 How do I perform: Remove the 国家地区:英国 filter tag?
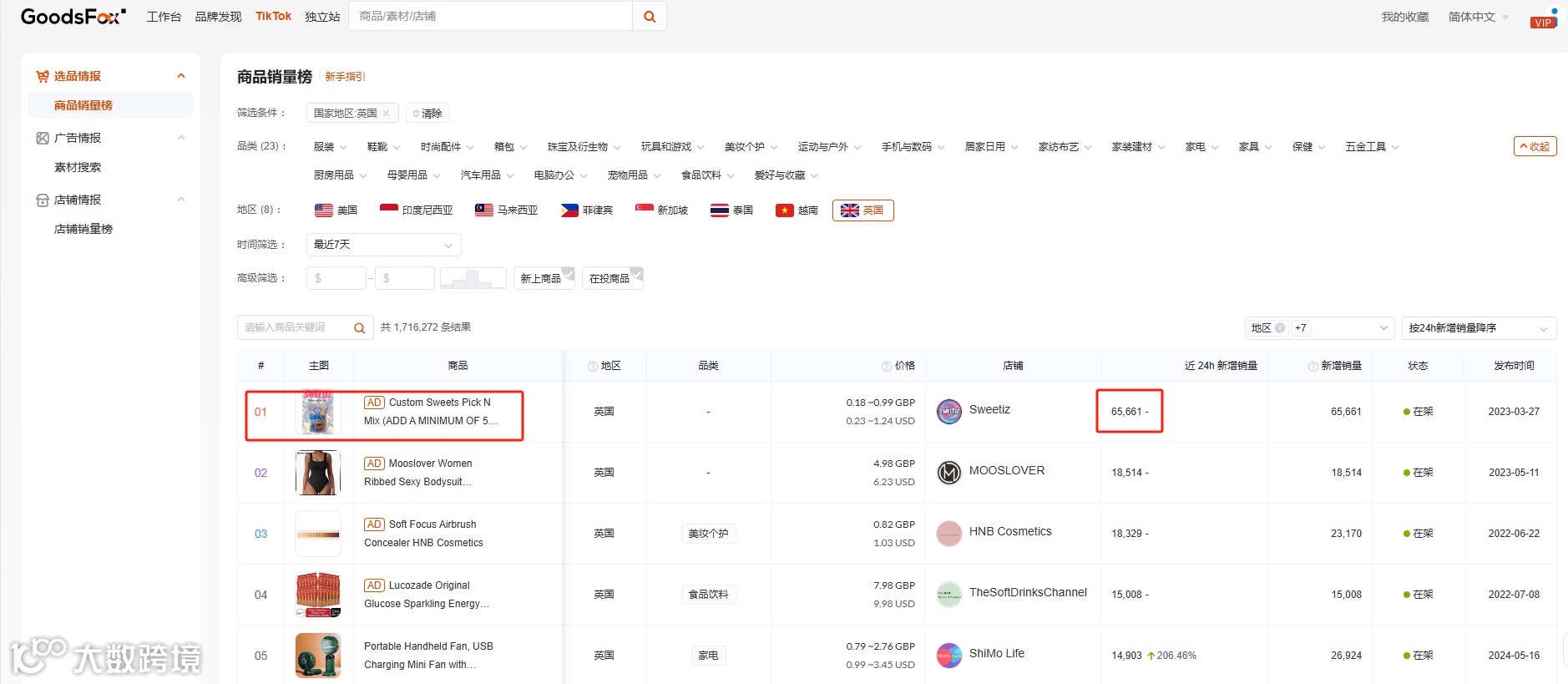[386, 113]
